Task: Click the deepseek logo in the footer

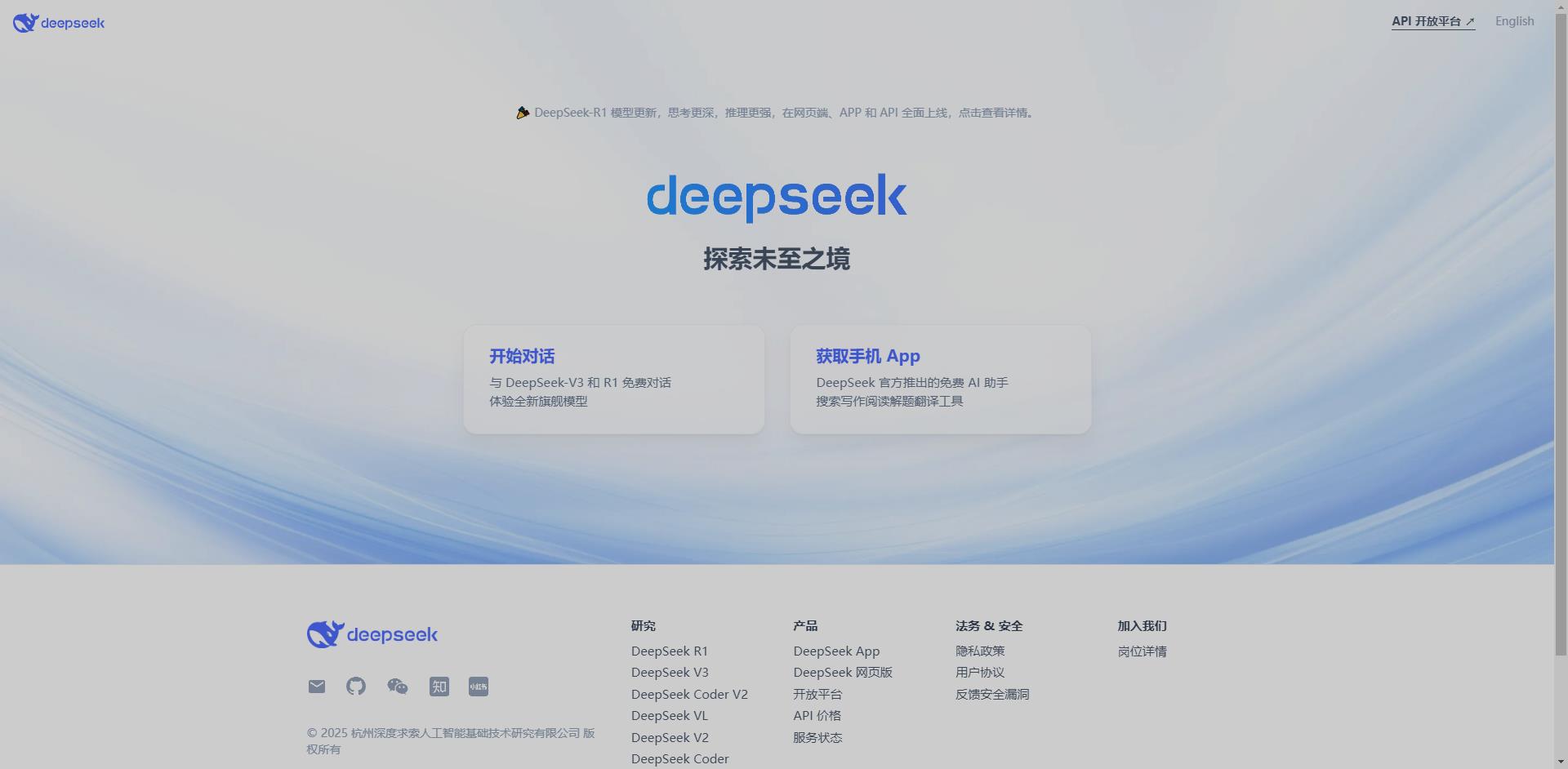Action: click(x=372, y=633)
